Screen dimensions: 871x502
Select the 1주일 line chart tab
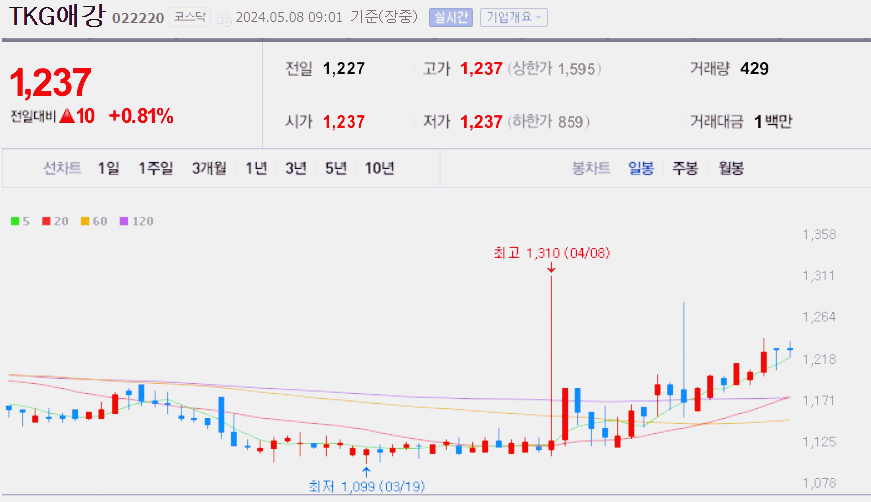[156, 168]
